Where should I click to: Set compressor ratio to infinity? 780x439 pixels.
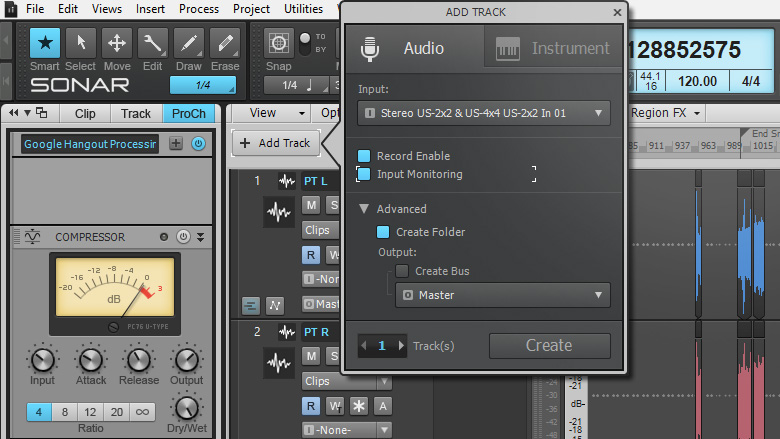tap(142, 412)
